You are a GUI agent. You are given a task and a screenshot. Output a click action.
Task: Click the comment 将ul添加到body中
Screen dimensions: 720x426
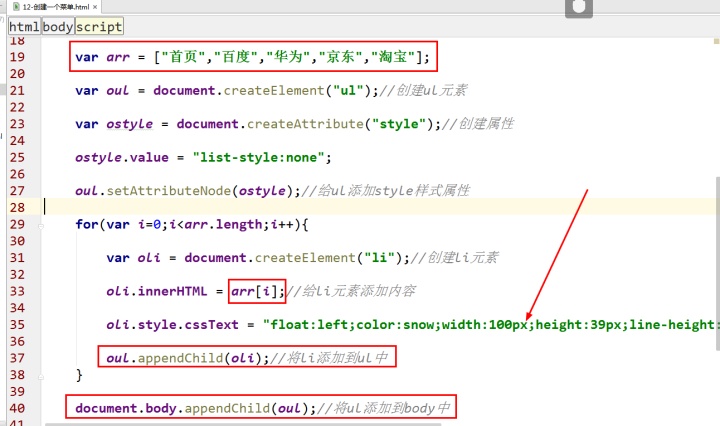[384, 408]
